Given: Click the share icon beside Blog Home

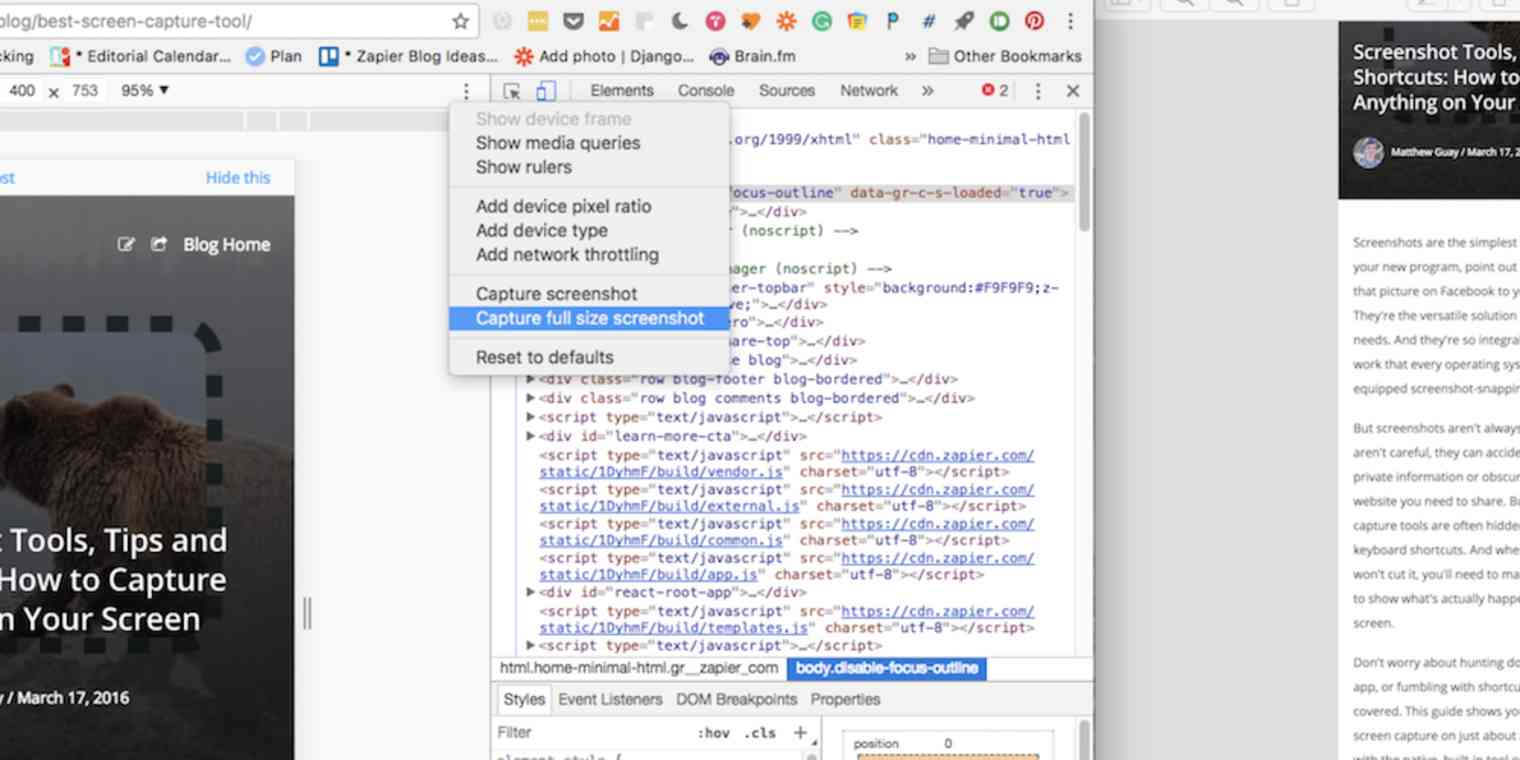Looking at the screenshot, I should 158,244.
